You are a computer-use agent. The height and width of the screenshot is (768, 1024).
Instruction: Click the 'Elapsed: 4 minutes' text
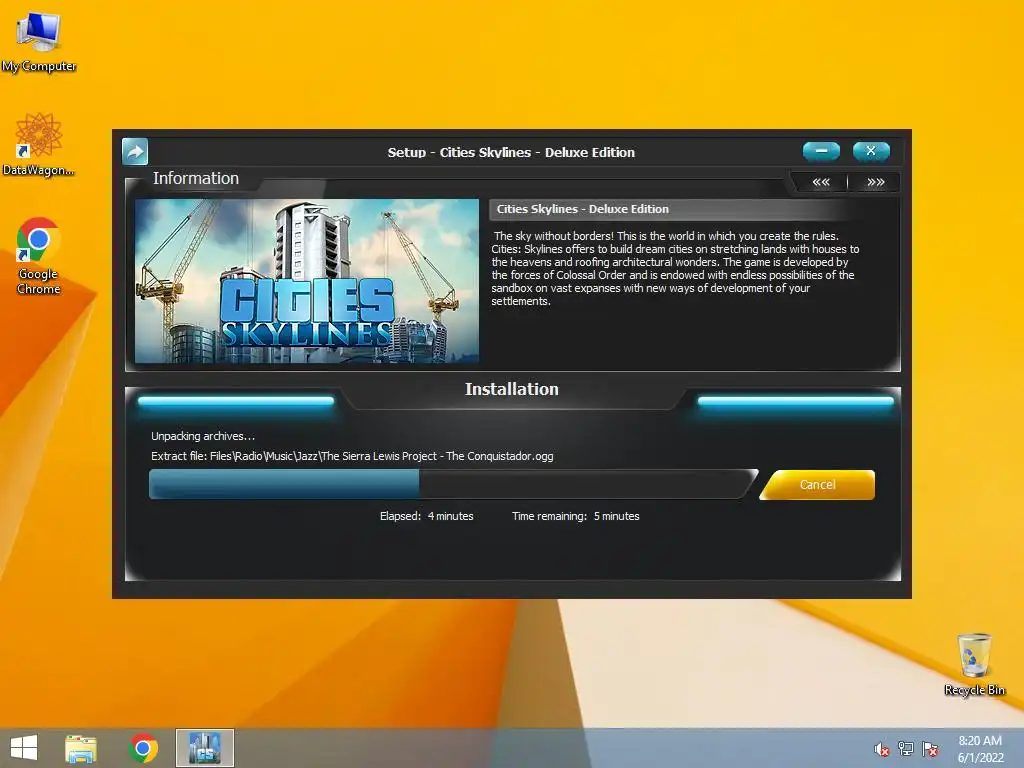click(x=426, y=516)
